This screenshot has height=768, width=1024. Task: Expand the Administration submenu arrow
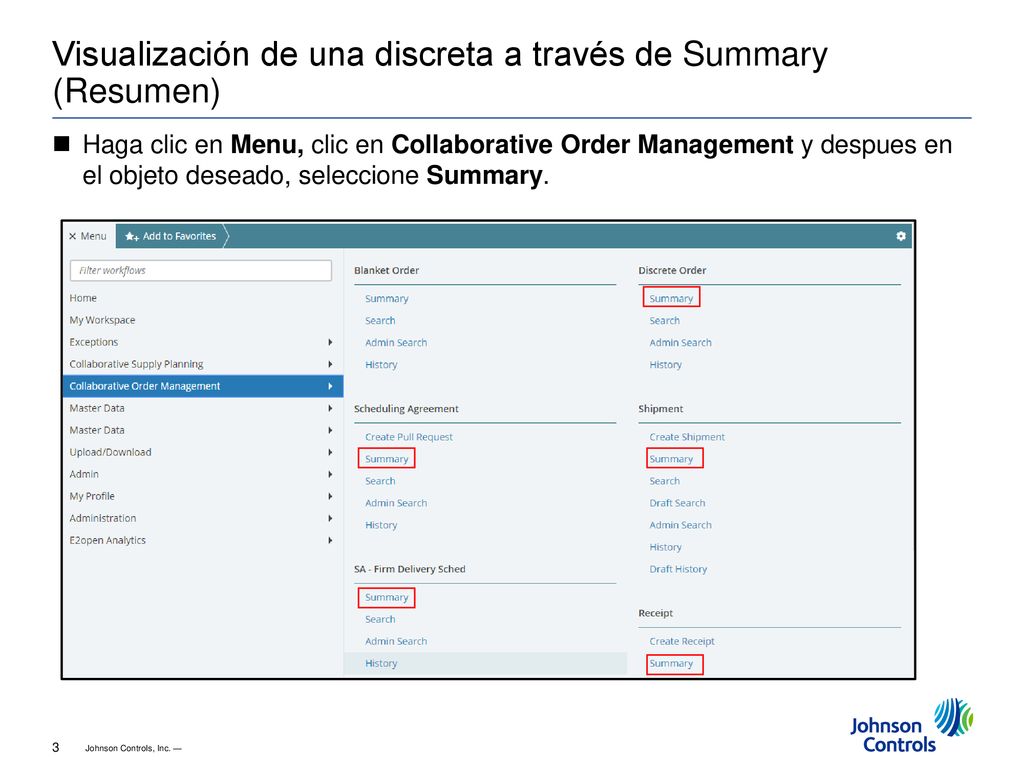[x=330, y=518]
